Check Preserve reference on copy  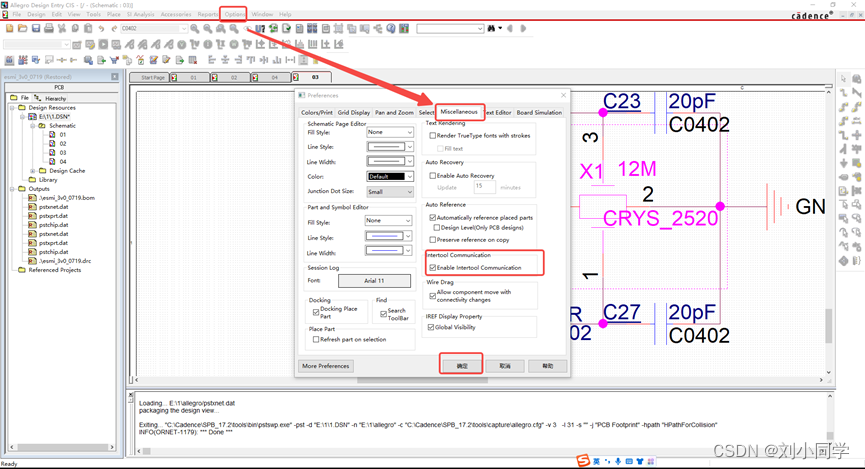[432, 240]
